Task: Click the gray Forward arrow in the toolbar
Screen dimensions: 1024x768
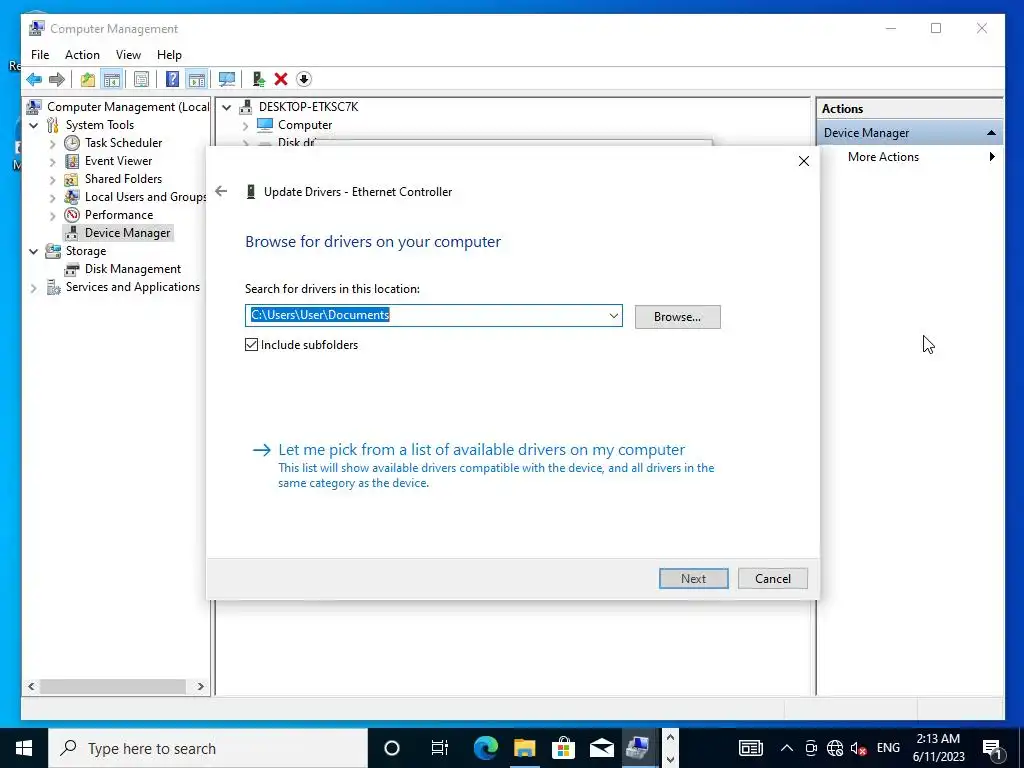Action: coord(57,80)
